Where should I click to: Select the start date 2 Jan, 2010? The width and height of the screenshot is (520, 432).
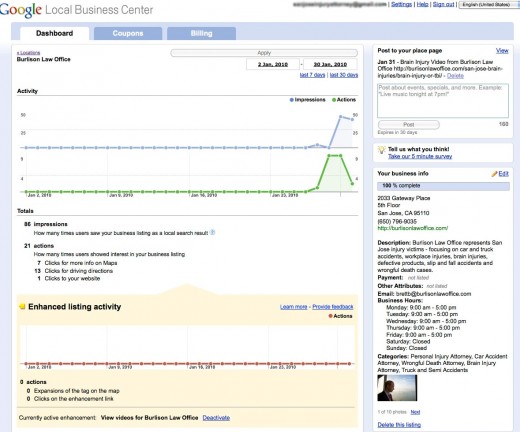point(273,64)
